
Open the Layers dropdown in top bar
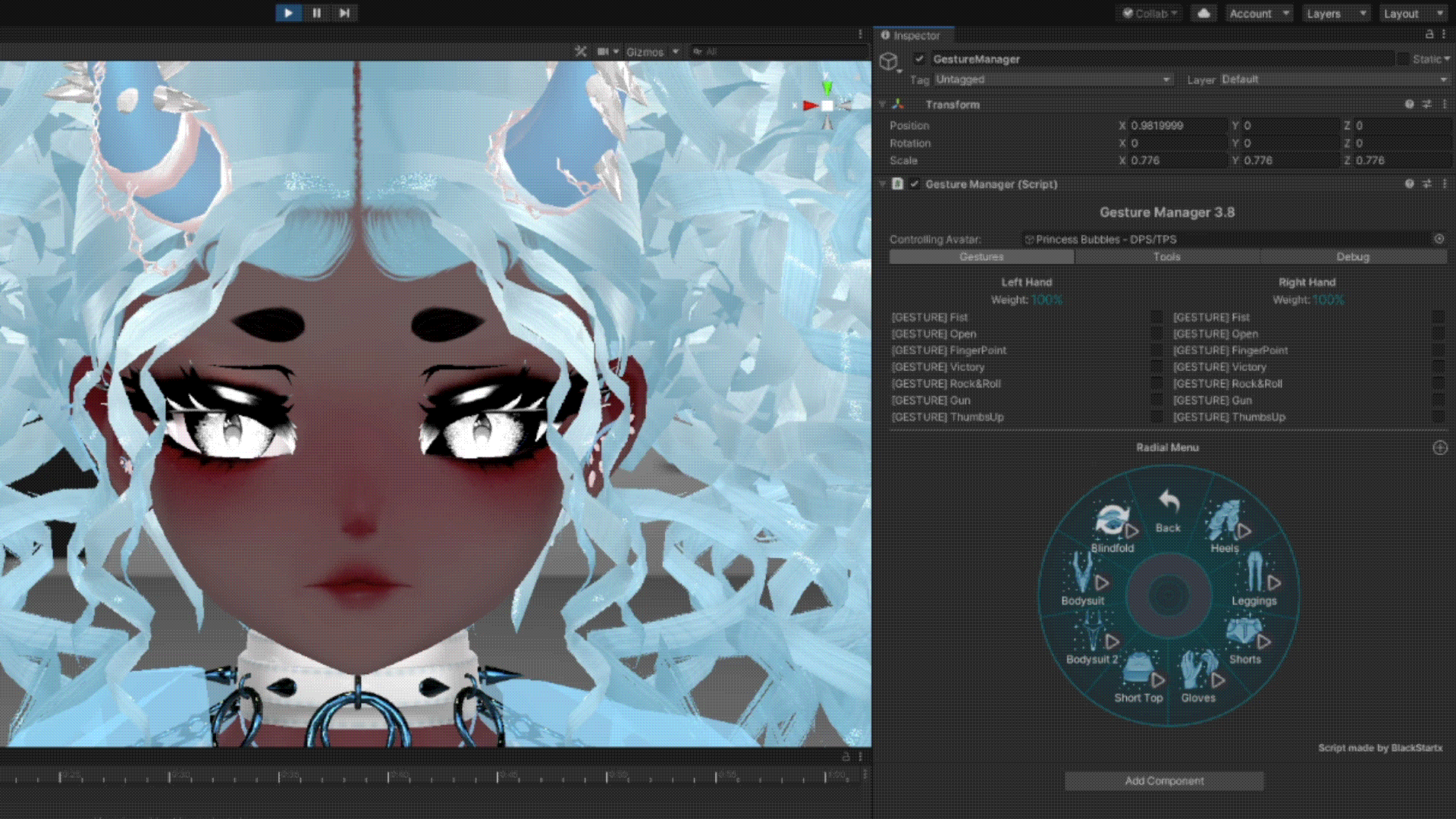tap(1336, 14)
